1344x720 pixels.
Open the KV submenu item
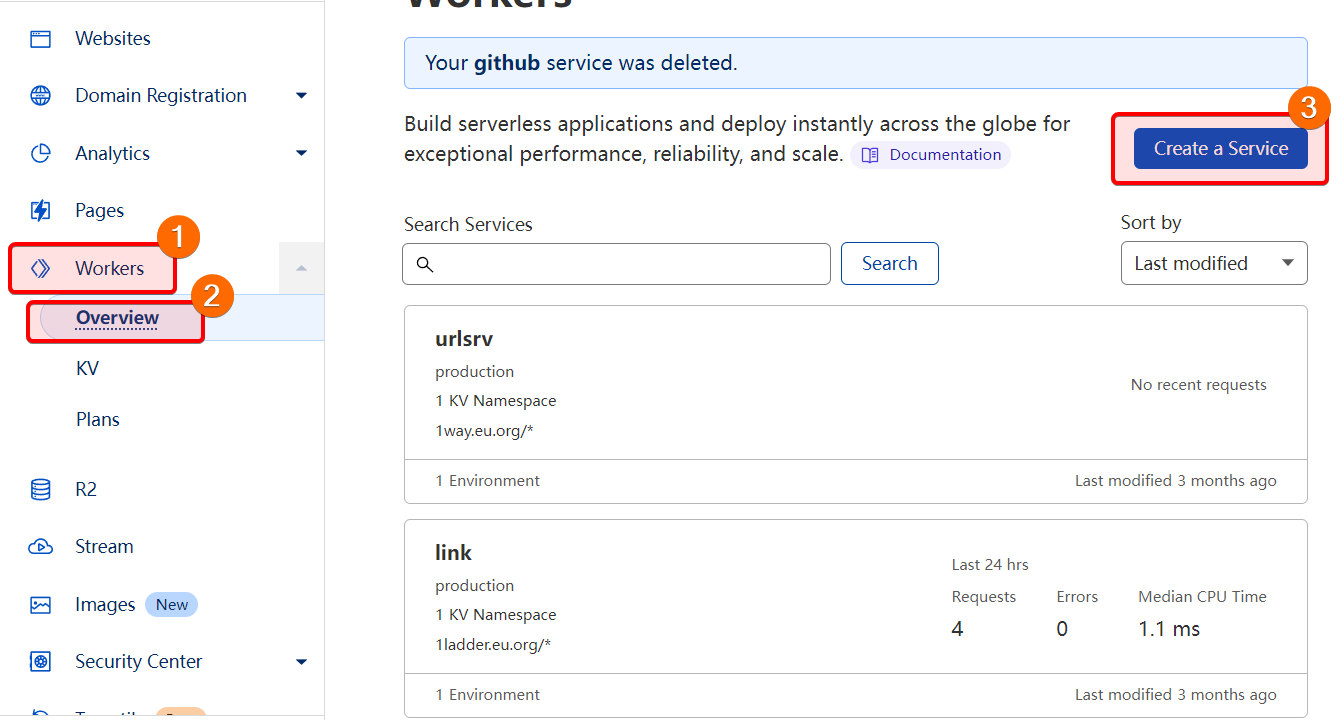coord(87,369)
